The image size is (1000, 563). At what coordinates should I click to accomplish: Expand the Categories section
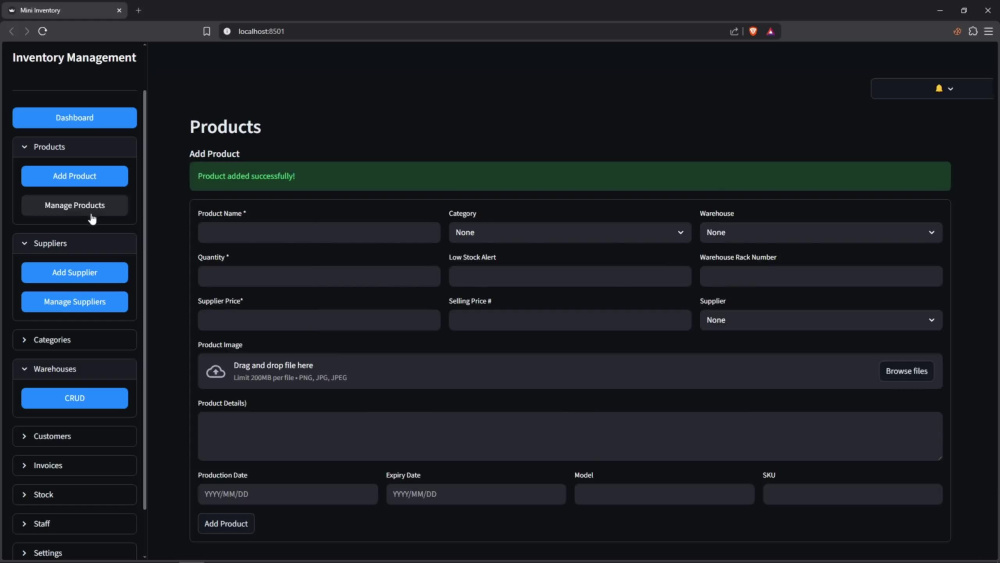(75, 340)
